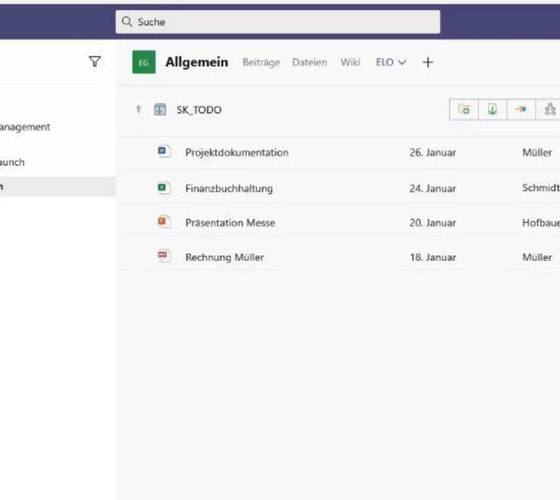This screenshot has width=560, height=500.
Task: Click Müller in the Projektdokumentation row
Action: click(x=537, y=152)
